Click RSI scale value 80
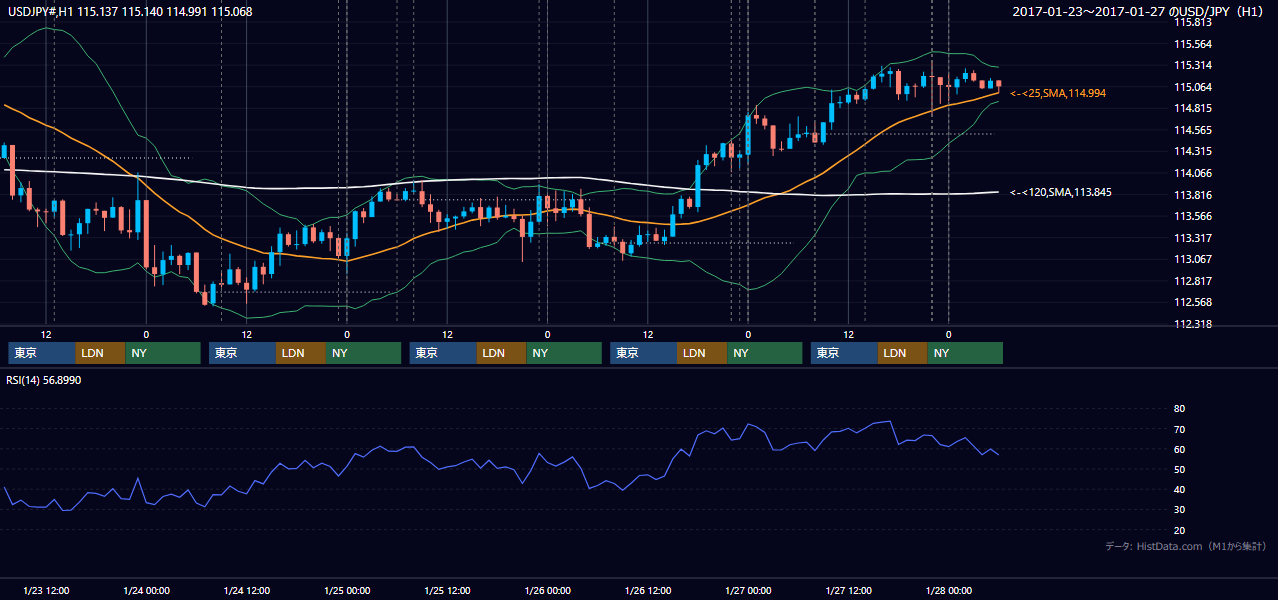This screenshot has height=600, width=1278. [1179, 409]
